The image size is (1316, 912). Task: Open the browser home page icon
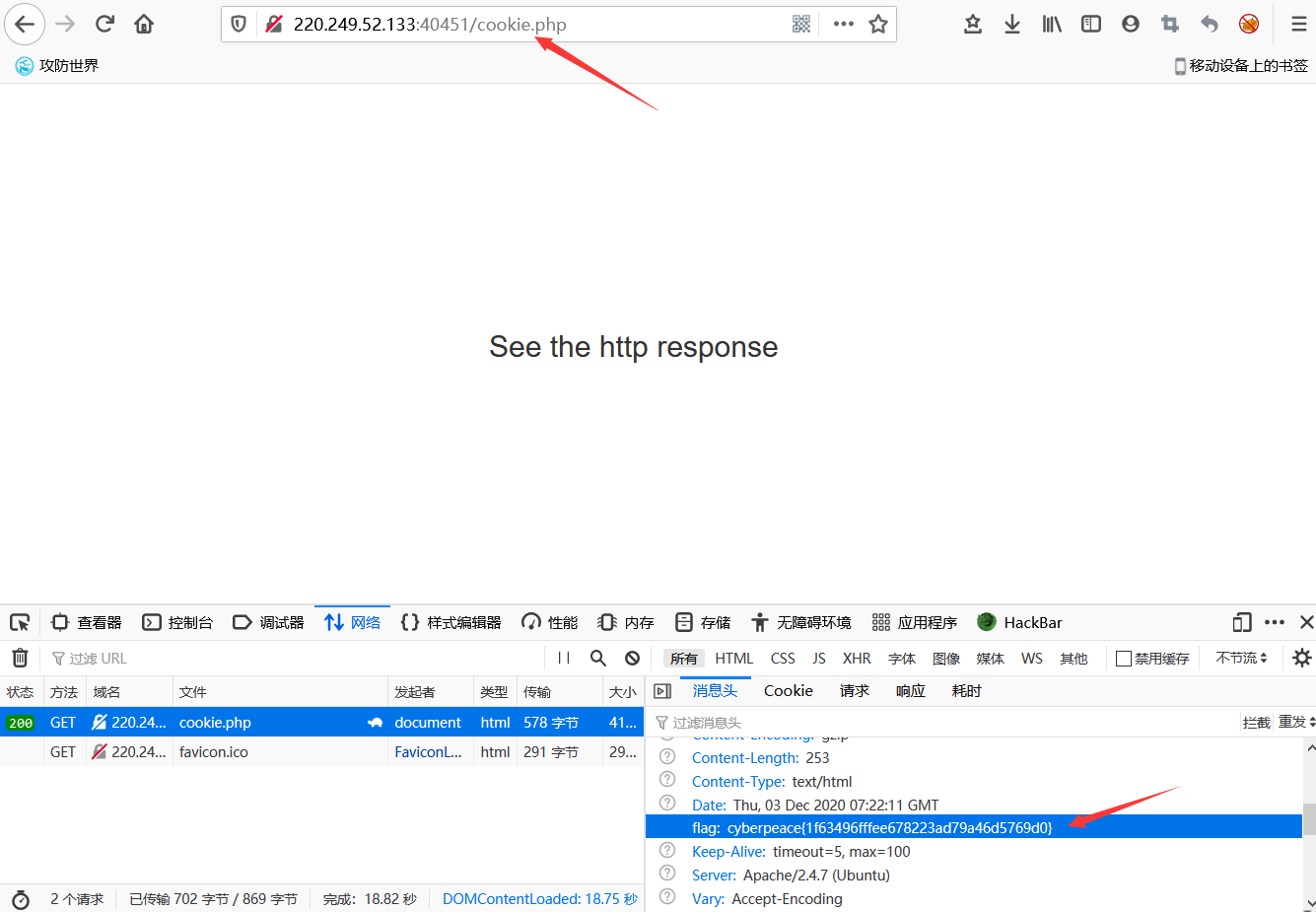144,25
